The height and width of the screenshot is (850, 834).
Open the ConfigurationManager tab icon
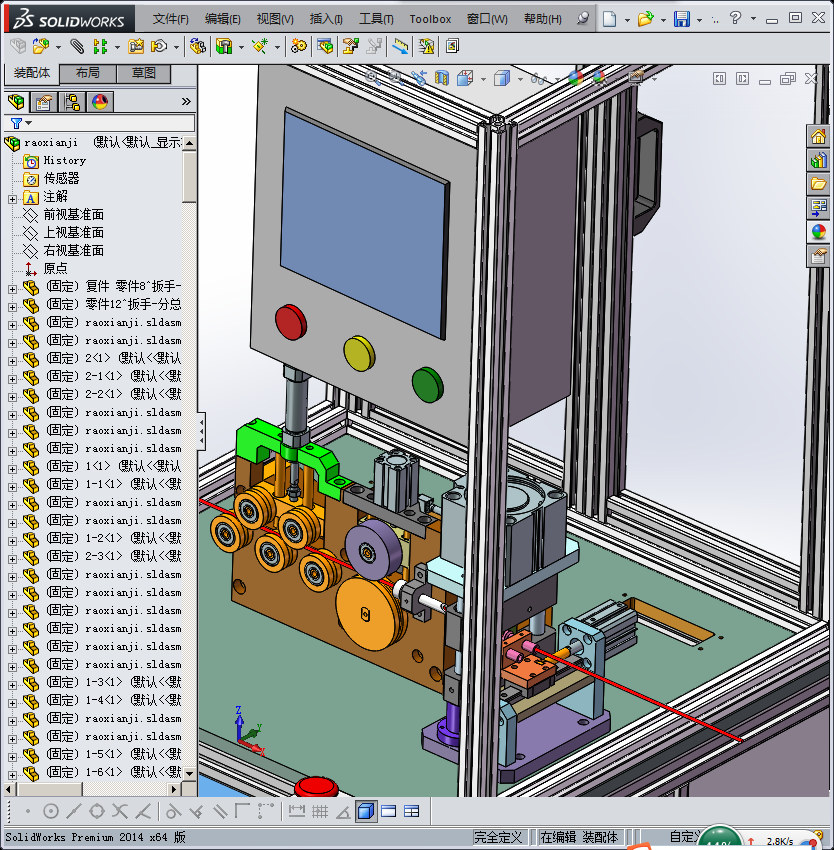[x=72, y=102]
